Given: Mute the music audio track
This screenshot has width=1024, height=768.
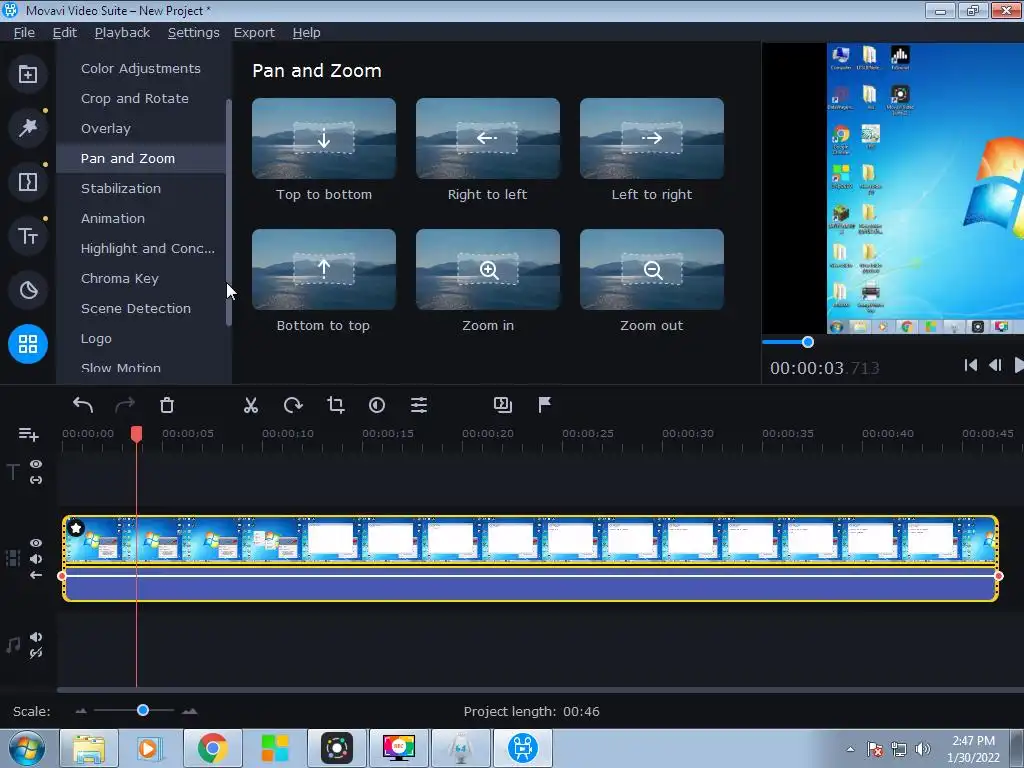Looking at the screenshot, I should (x=36, y=637).
